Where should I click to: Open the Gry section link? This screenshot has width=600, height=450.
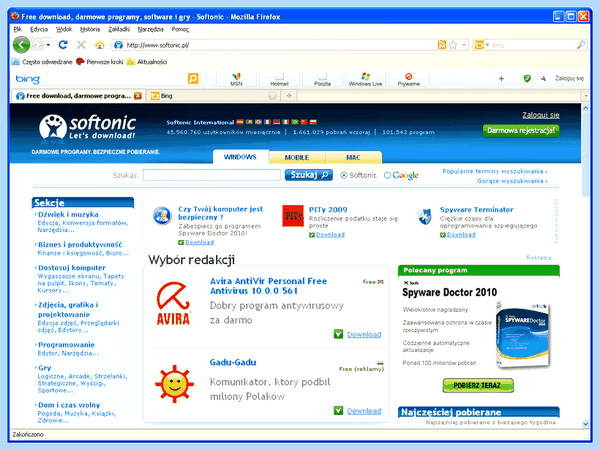[44, 368]
